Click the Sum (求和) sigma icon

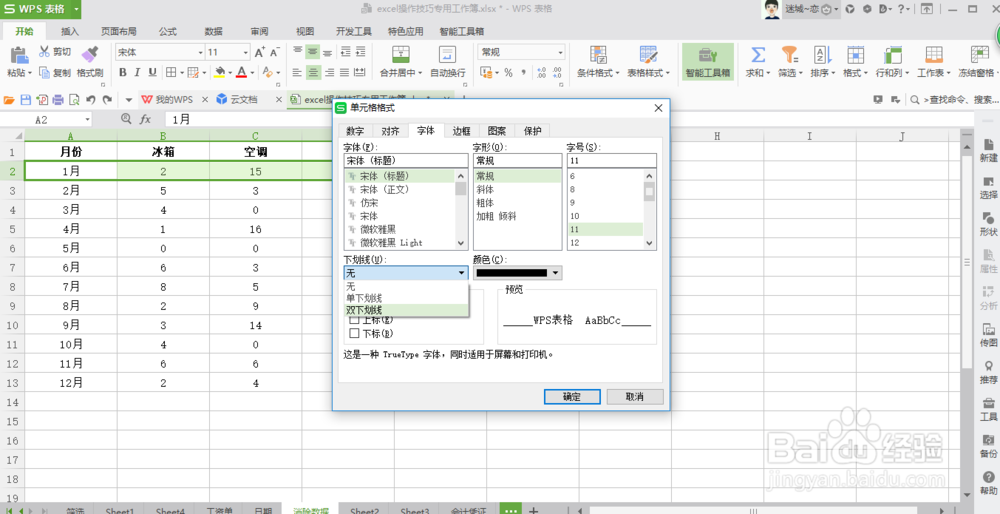pyautogui.click(x=758, y=54)
